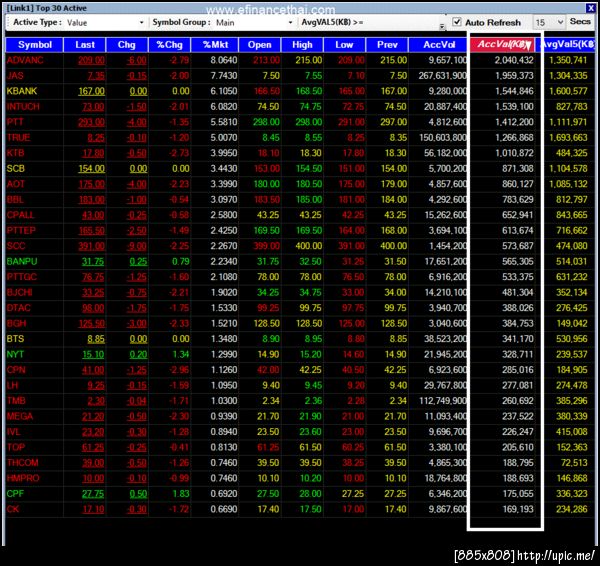Click the sort arrow in AccVal(KB) header
This screenshot has width=600, height=566.
click(x=528, y=46)
